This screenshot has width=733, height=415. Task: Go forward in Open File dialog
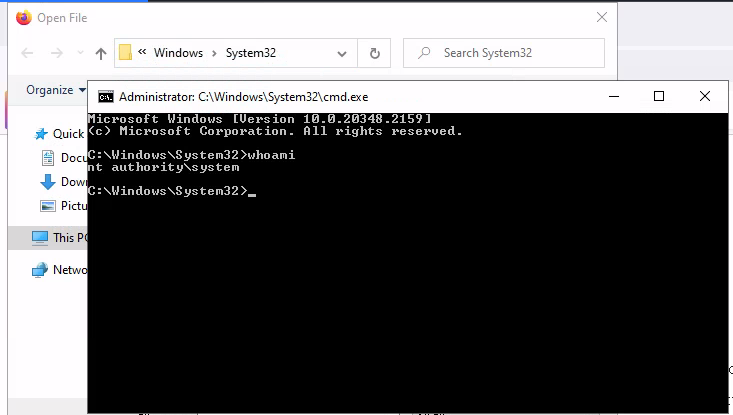tap(57, 53)
